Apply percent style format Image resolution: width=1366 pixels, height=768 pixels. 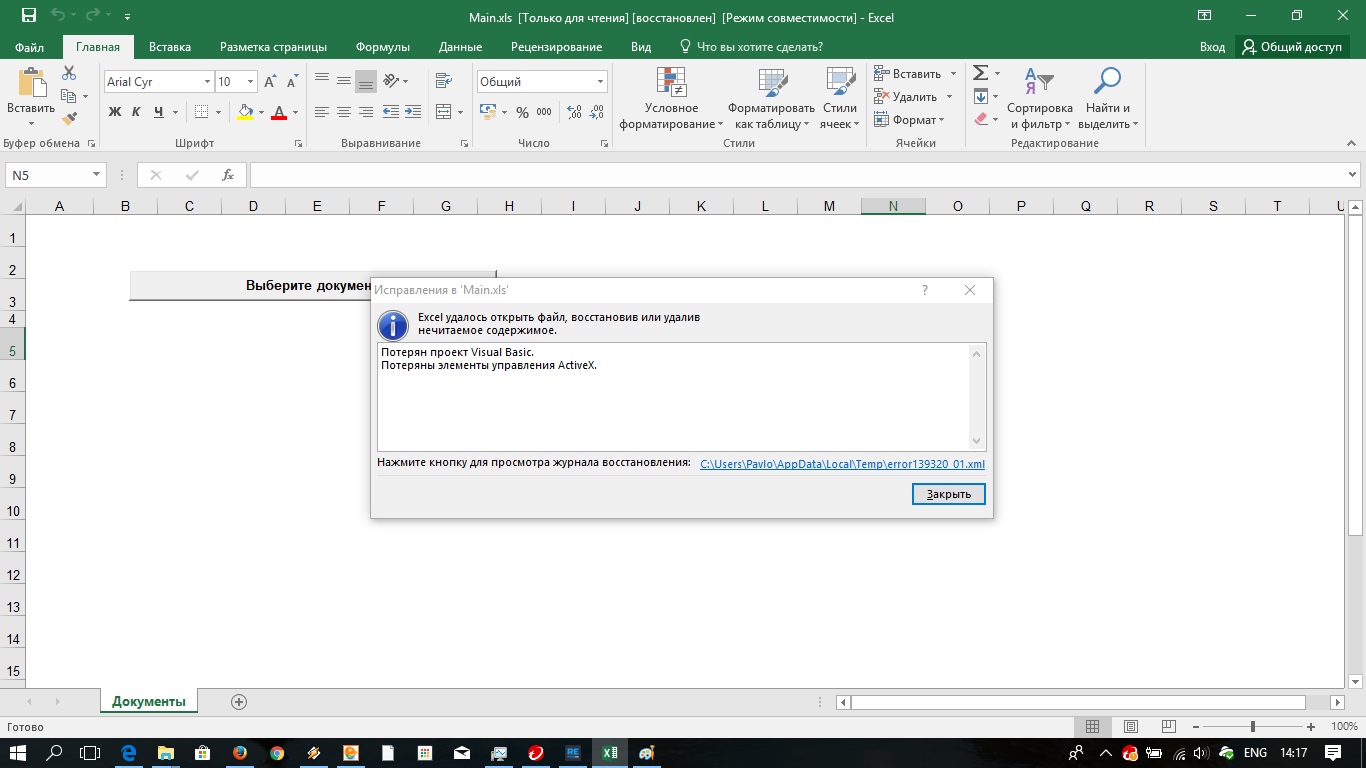522,112
